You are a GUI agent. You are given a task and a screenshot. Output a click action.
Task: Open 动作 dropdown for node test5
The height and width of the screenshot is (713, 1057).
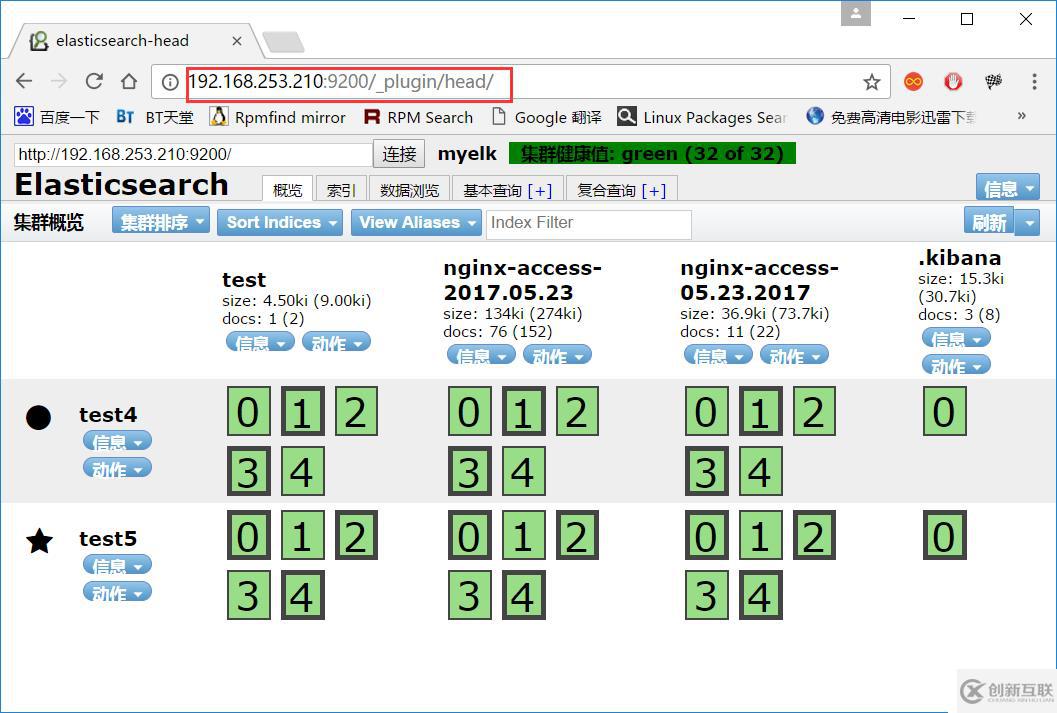click(x=117, y=592)
